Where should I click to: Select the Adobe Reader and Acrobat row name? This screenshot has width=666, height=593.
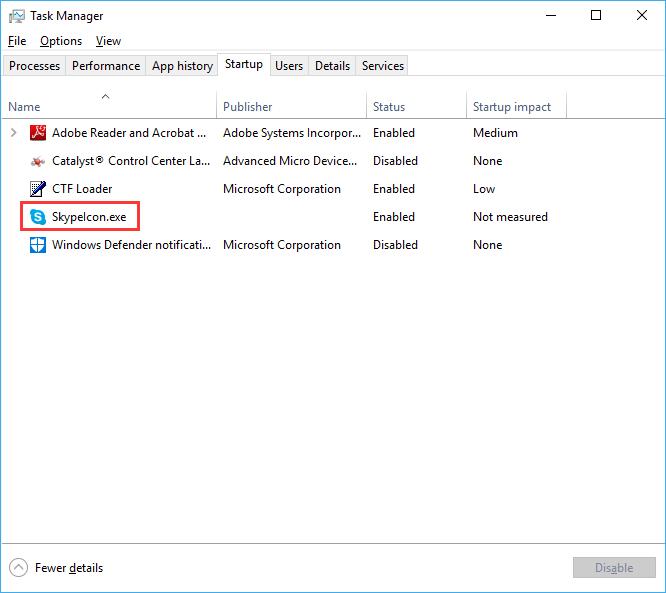[129, 133]
